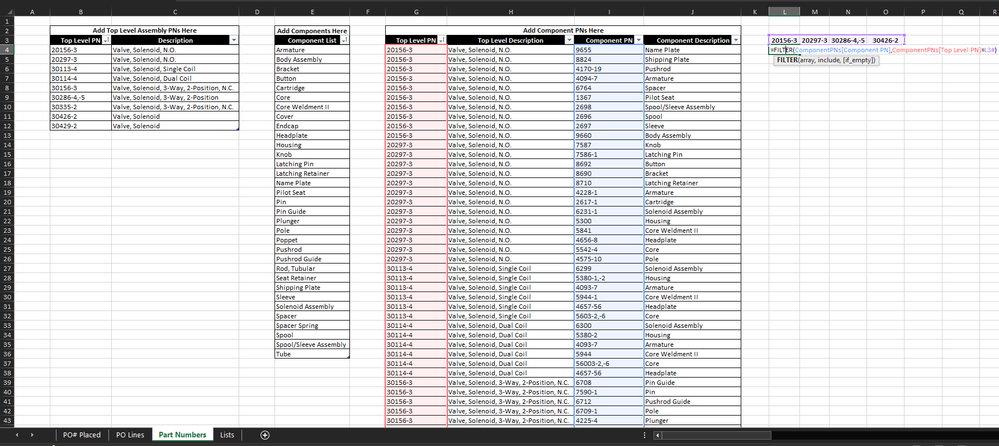
Task: Select the 'Shipping Plate' component description cell
Action: [x=692, y=59]
